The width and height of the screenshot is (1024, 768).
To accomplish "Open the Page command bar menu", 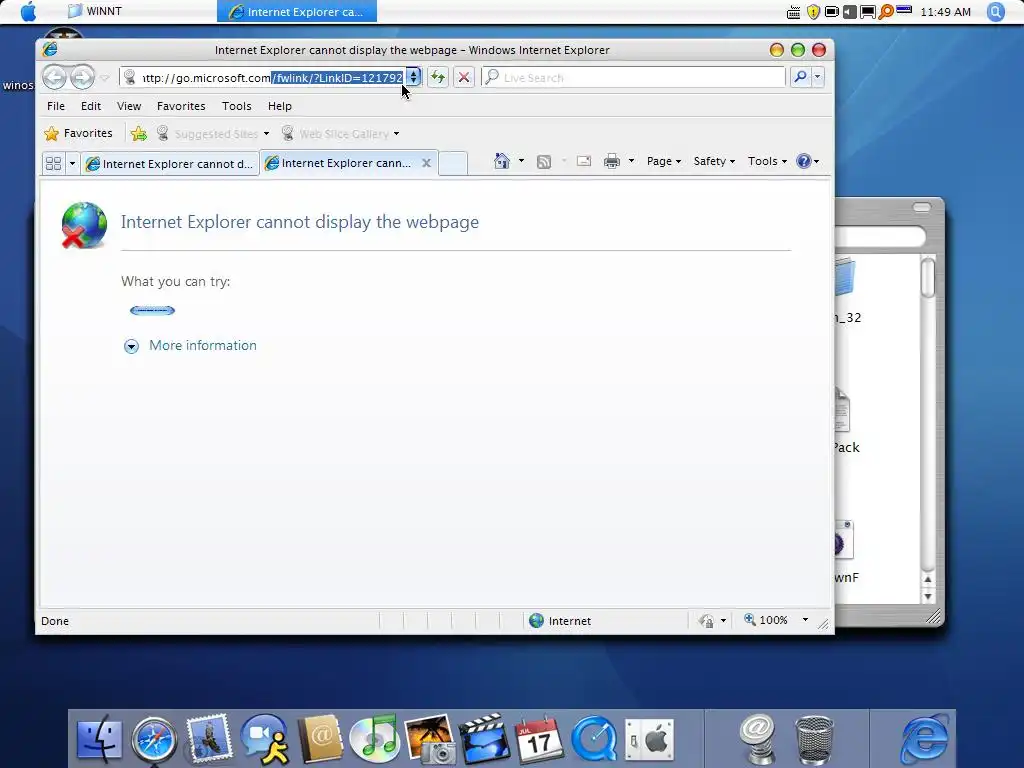I will (x=664, y=161).
